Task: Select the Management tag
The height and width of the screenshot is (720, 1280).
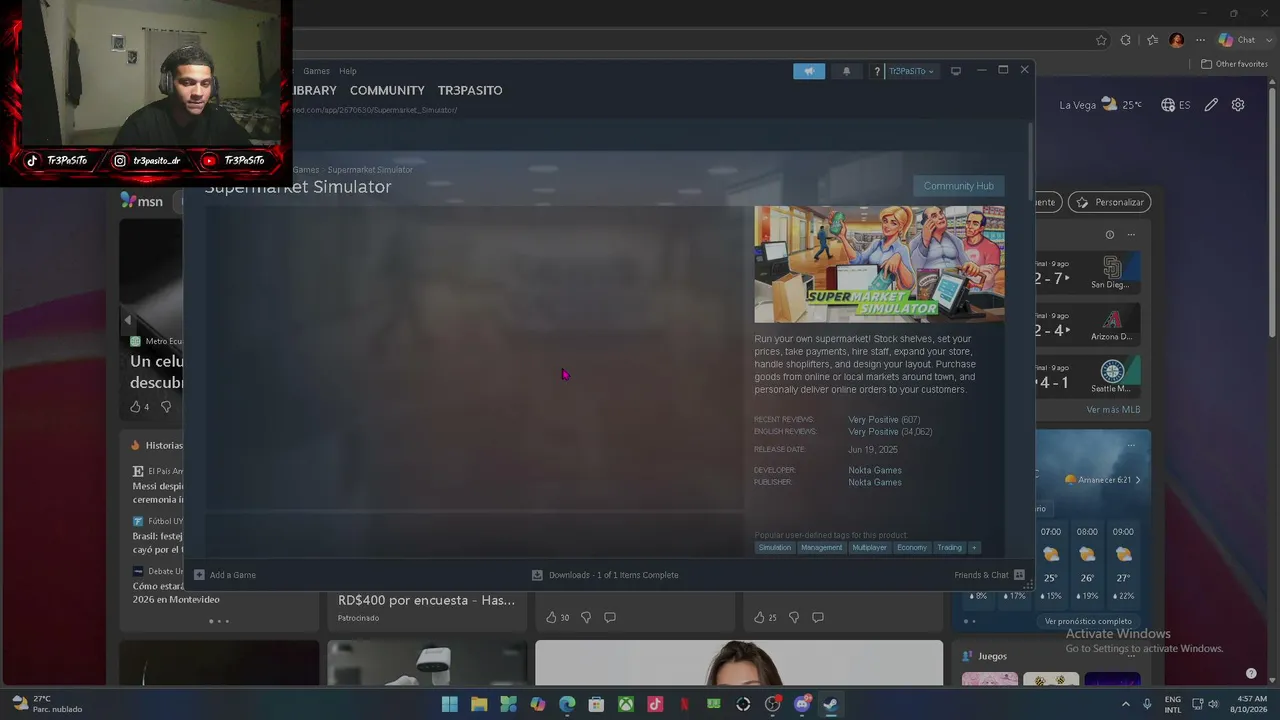Action: (821, 548)
